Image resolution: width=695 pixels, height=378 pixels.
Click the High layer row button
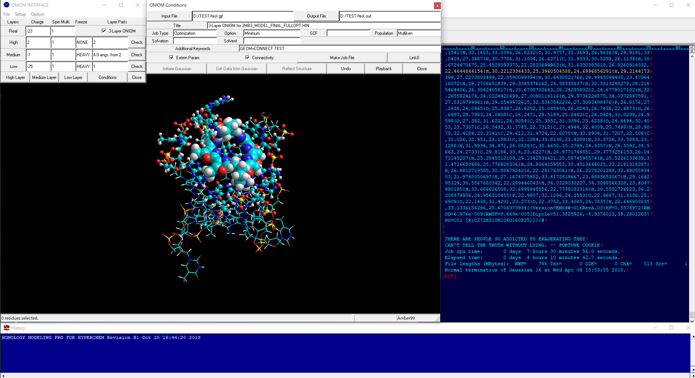(x=13, y=43)
